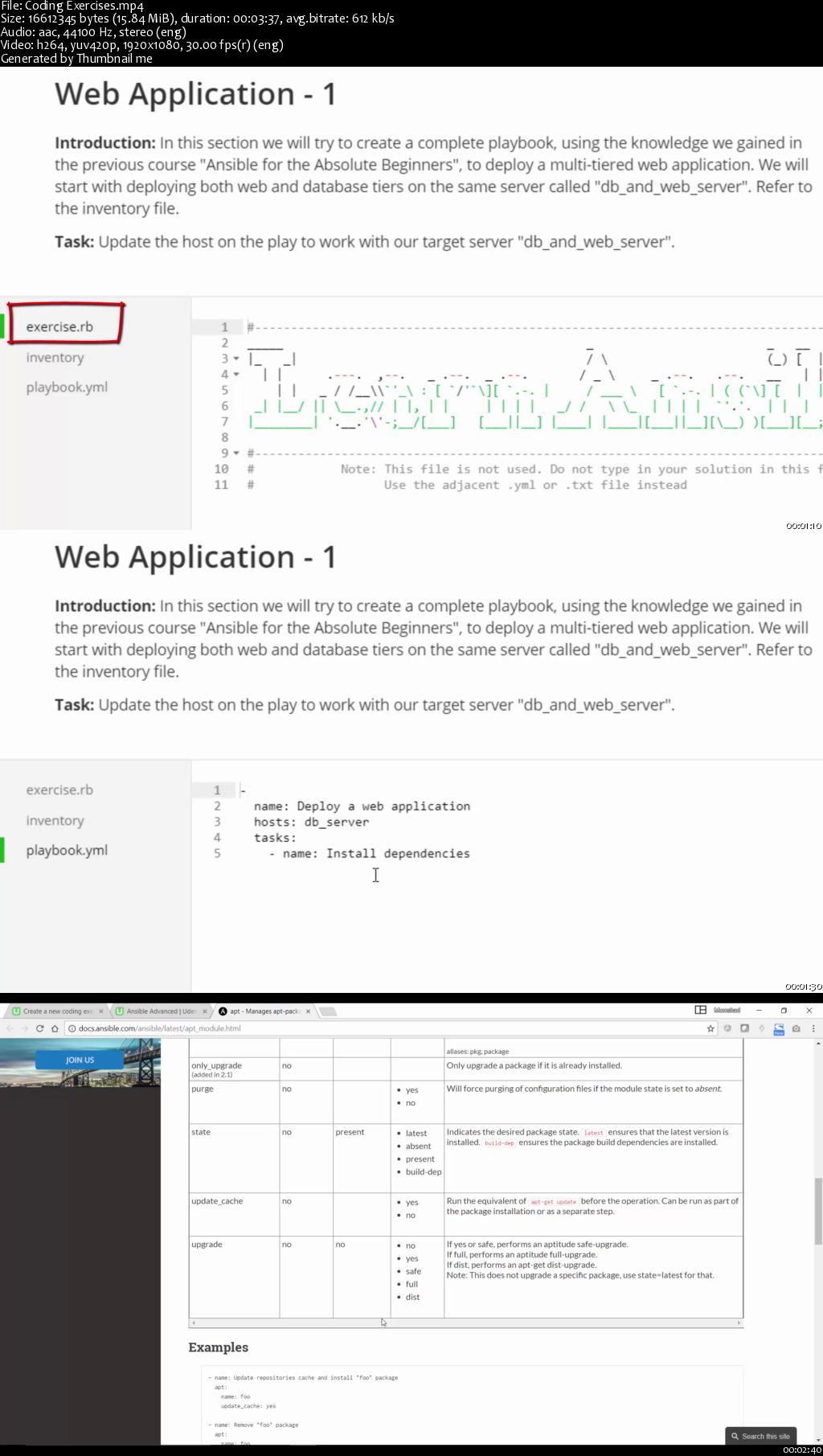Click the 'name: Deploy a web application' line
The height and width of the screenshot is (1456, 823).
click(x=362, y=806)
